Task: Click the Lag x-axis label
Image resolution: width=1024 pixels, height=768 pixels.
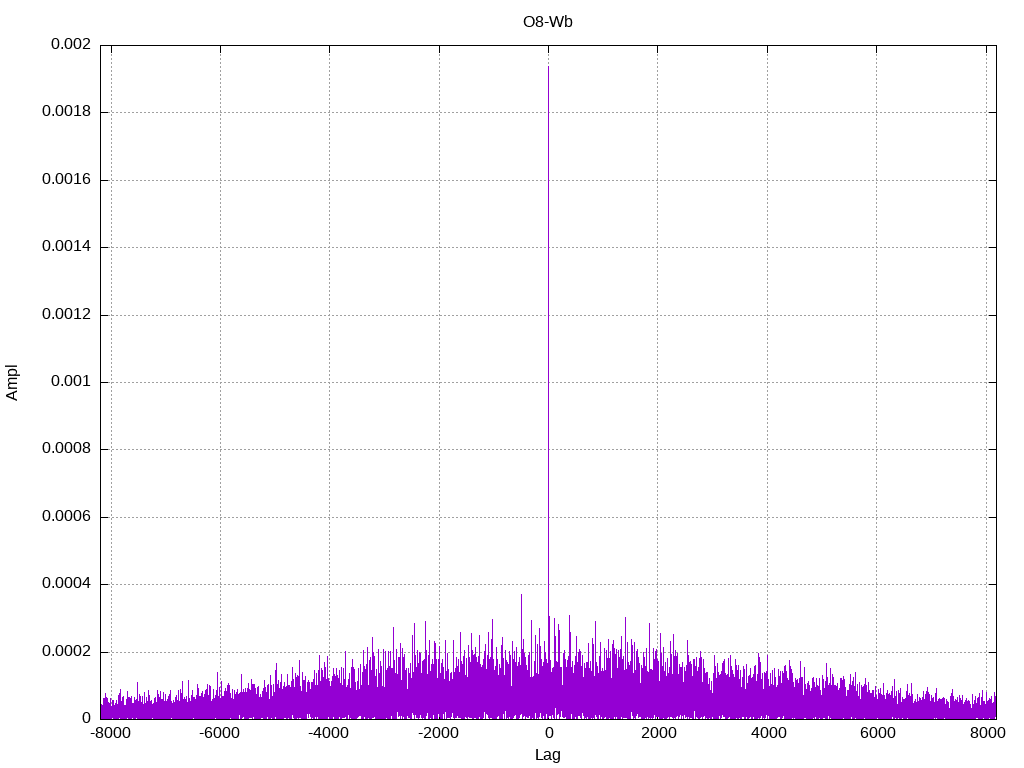Action: point(548,755)
